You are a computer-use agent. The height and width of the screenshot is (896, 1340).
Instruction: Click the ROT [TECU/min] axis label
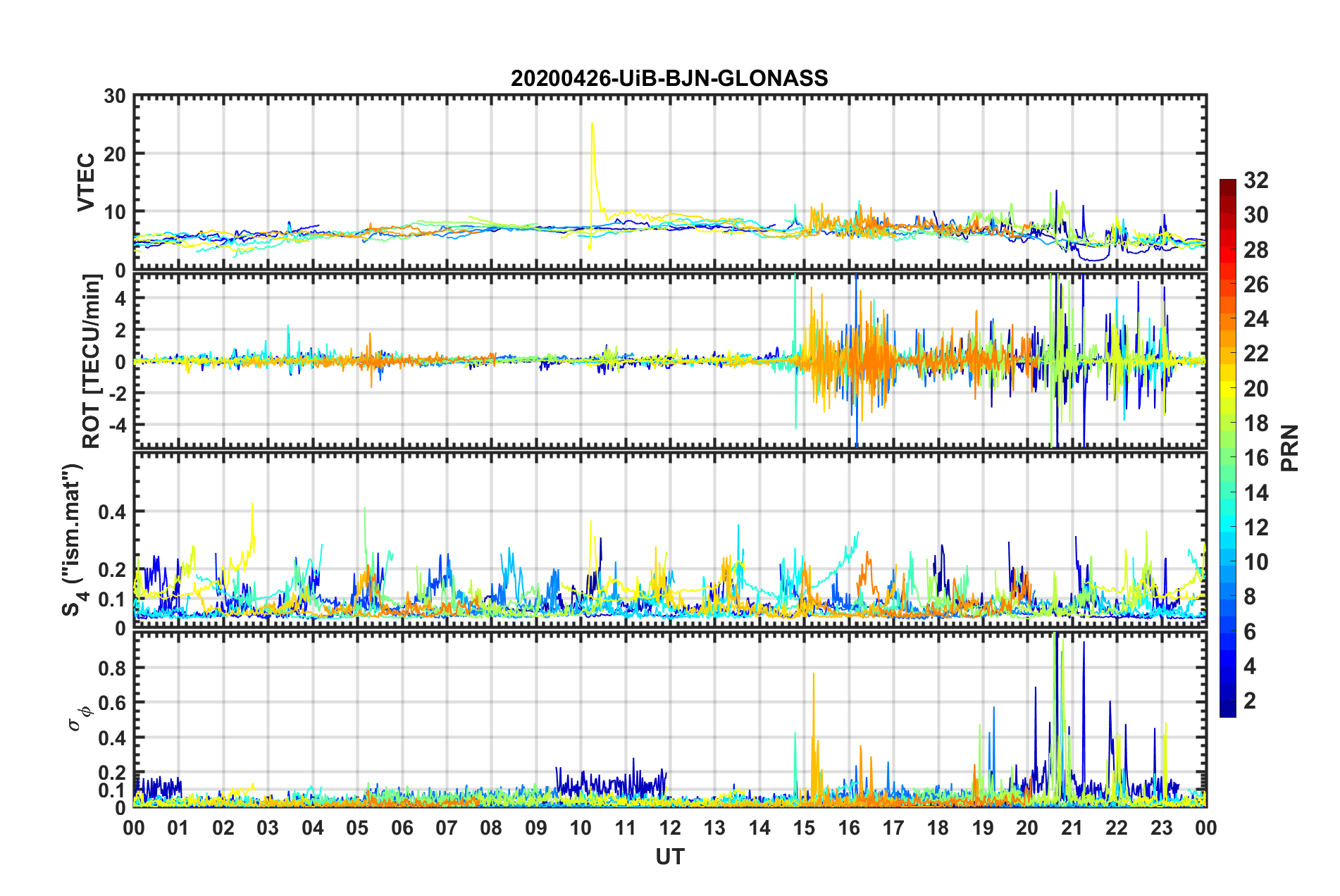pos(91,361)
